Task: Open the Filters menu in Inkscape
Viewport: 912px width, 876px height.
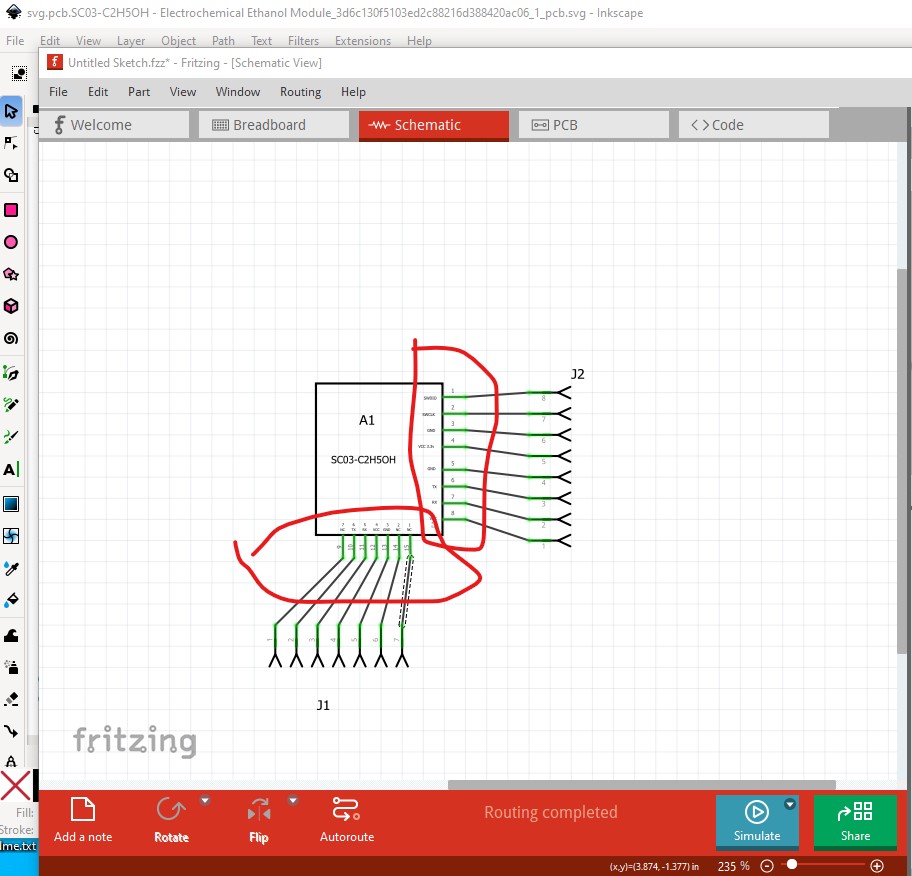Action: pyautogui.click(x=304, y=41)
